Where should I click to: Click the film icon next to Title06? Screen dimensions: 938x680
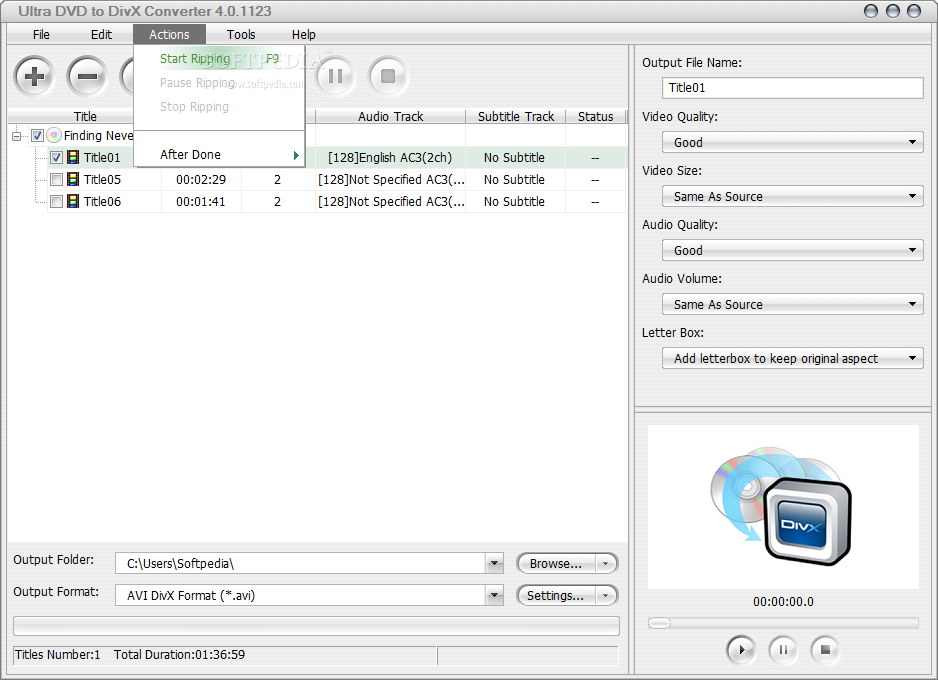(73, 201)
